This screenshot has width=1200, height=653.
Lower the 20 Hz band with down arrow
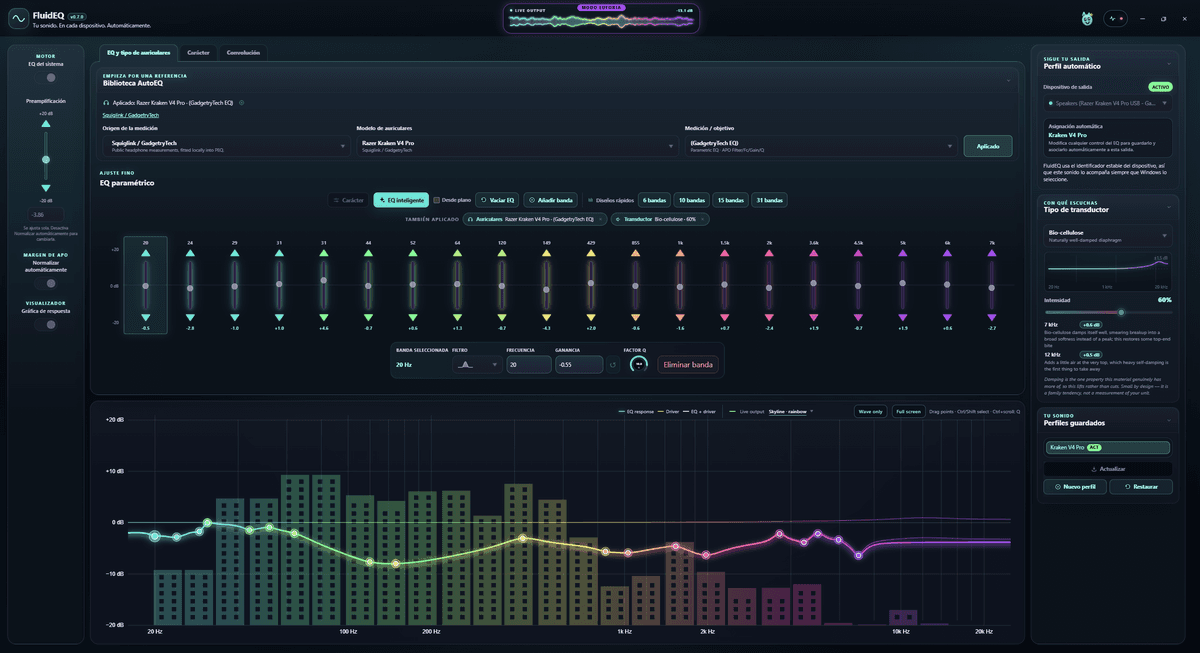[x=146, y=317]
